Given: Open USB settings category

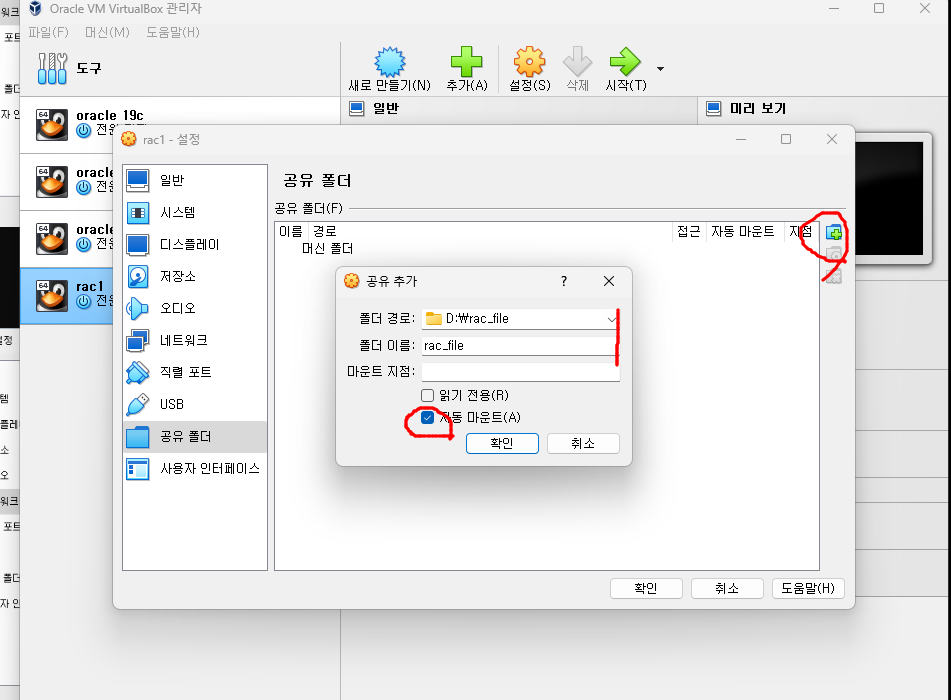Looking at the screenshot, I should click(195, 404).
